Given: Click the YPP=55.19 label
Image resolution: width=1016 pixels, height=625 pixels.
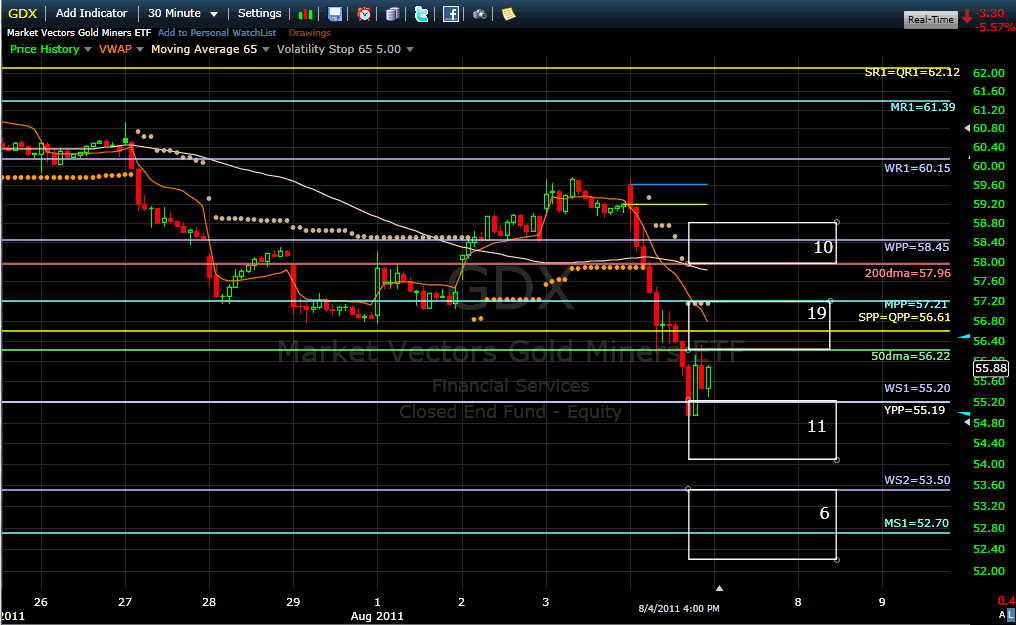Looking at the screenshot, I should [914, 410].
